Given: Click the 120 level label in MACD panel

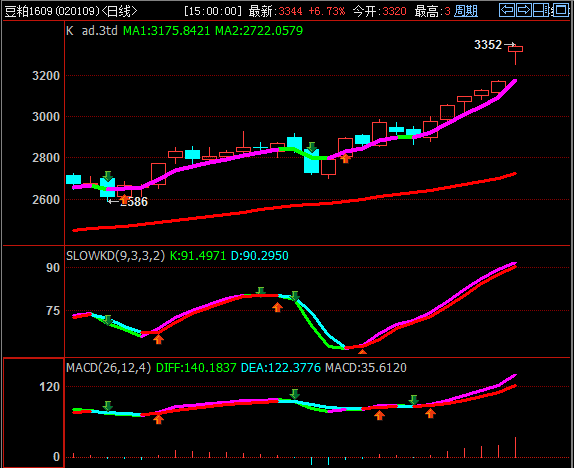Looking at the screenshot, I should point(49,387).
